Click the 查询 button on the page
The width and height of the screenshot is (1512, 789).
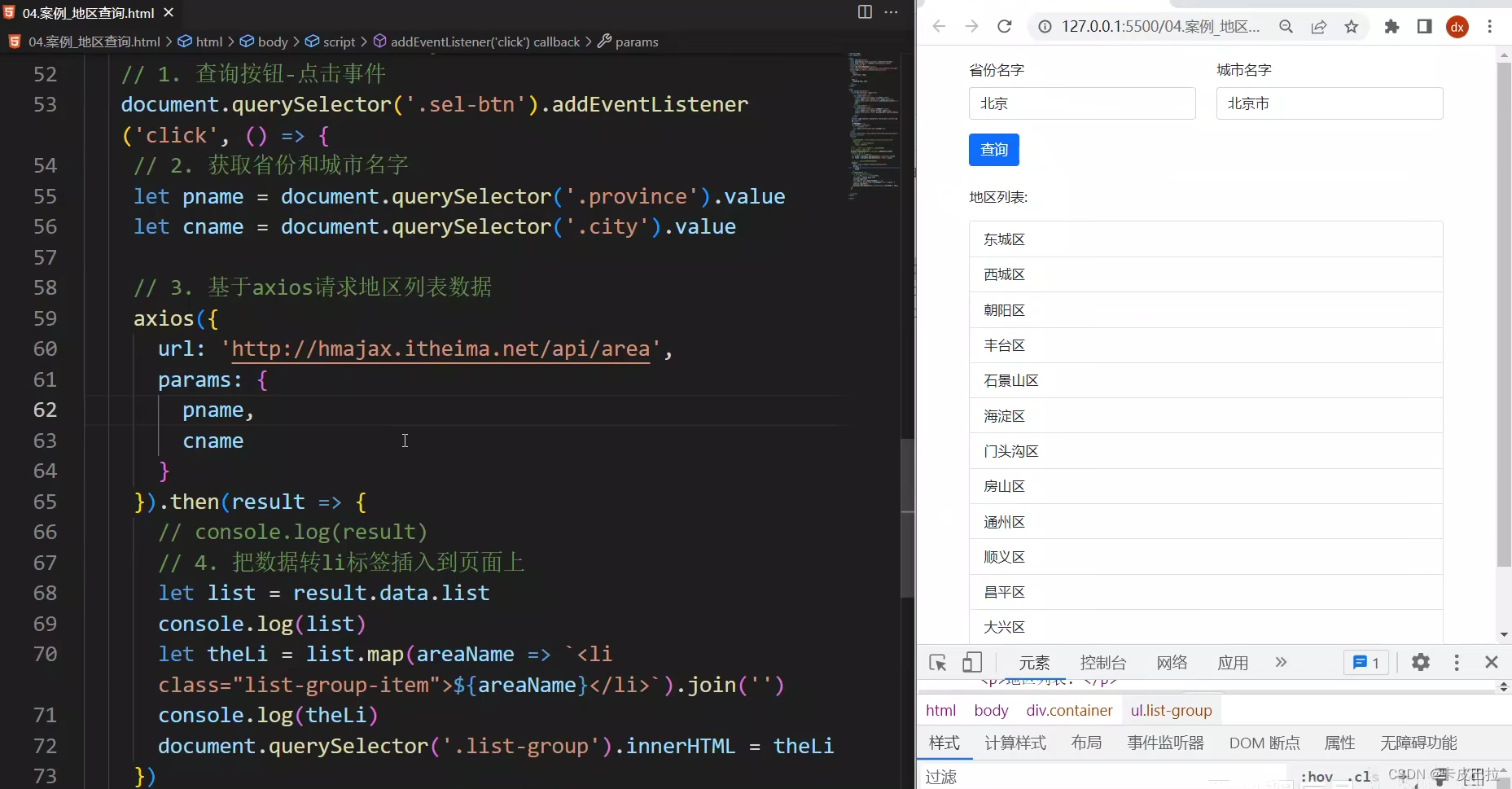pyautogui.click(x=993, y=150)
